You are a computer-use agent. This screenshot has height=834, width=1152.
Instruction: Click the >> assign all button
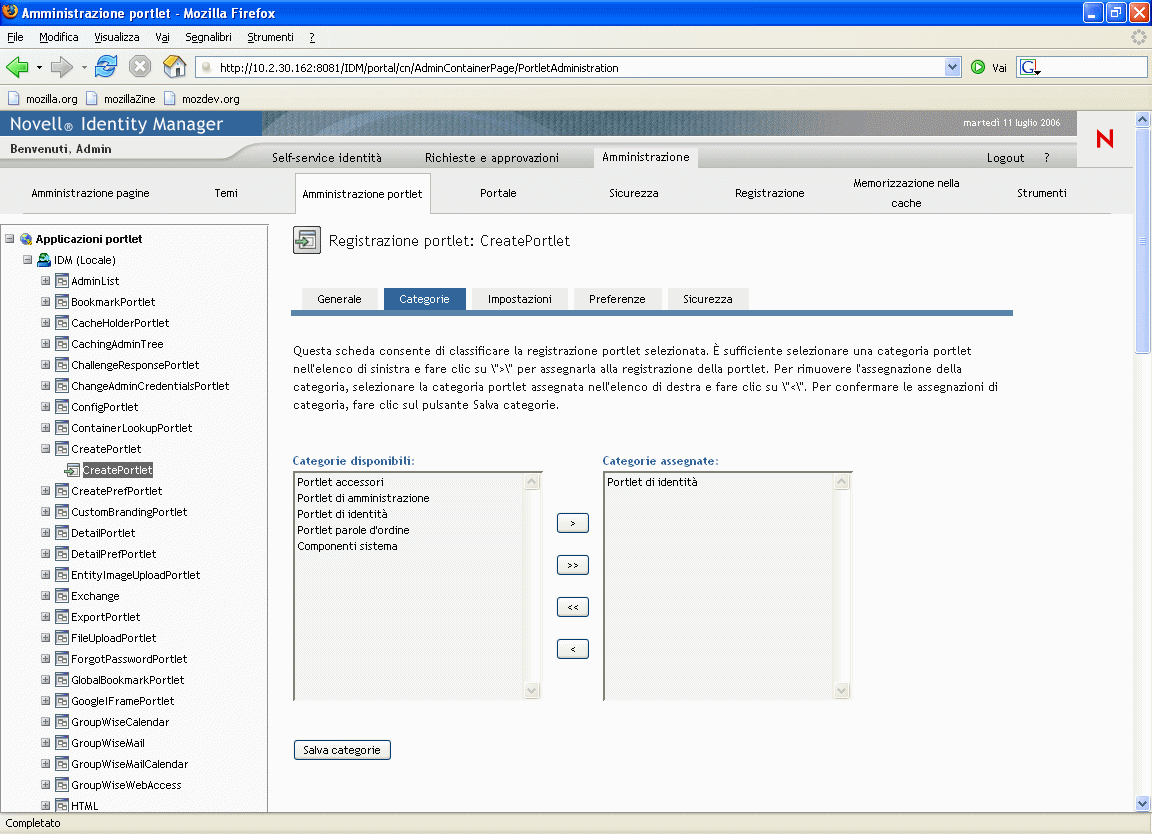pos(573,565)
